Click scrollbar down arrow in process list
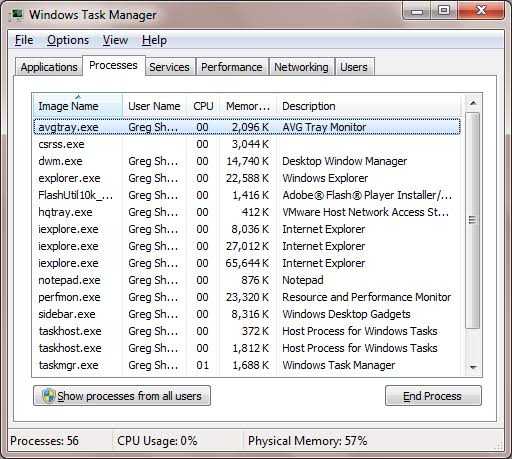Screen dimensions: 512x459 tap(473, 367)
